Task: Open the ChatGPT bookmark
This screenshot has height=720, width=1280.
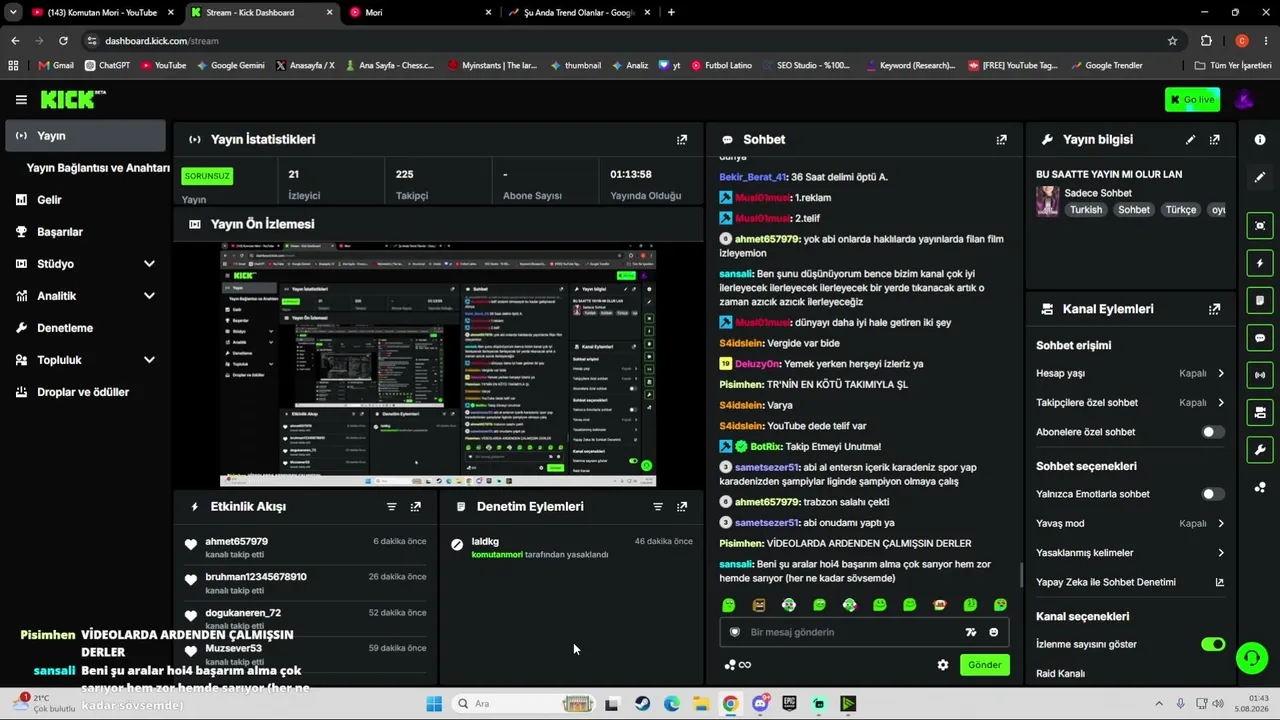Action: pos(107,66)
